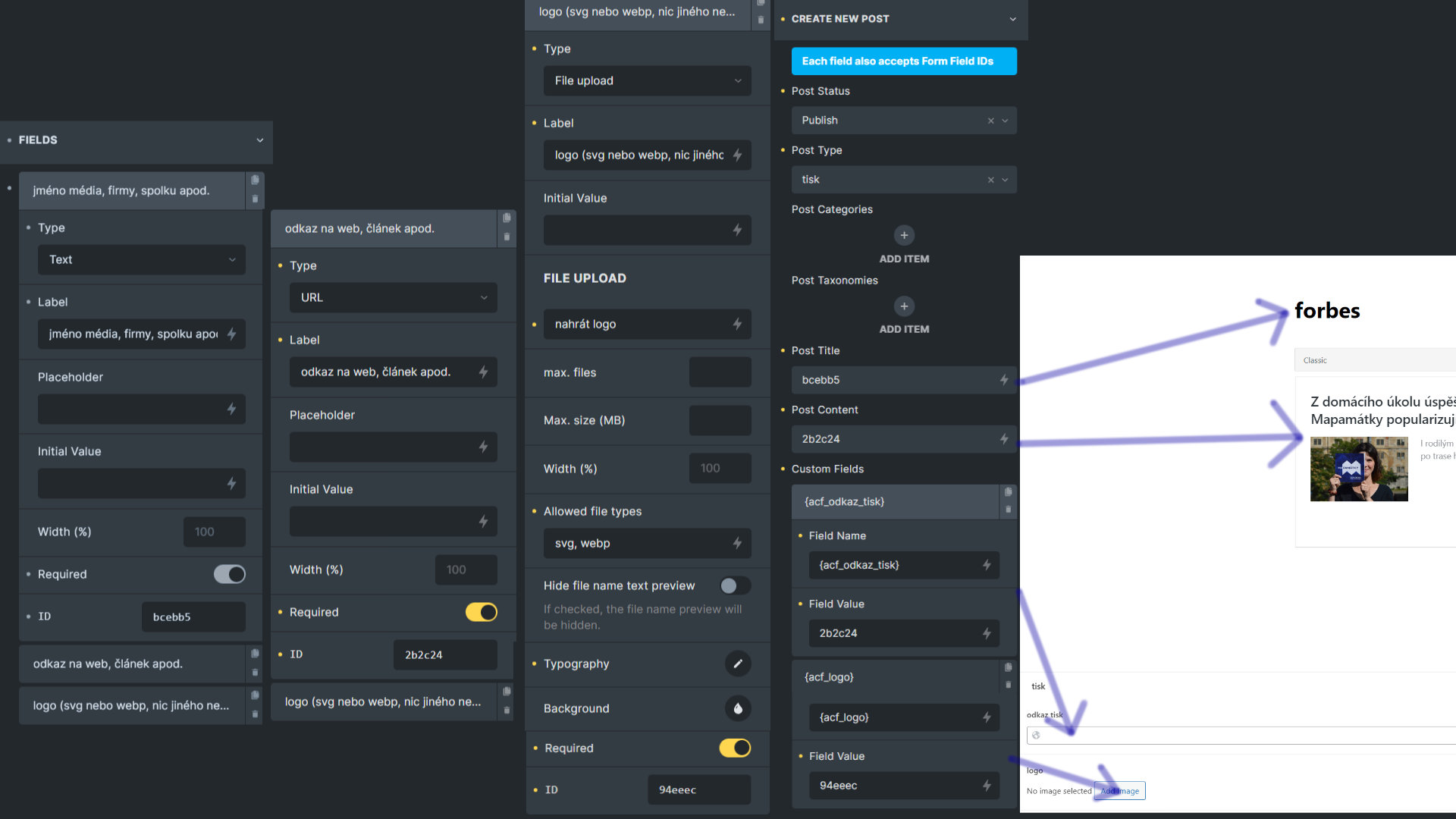Click lightning bolt next to "nahrát logo" label

click(736, 324)
